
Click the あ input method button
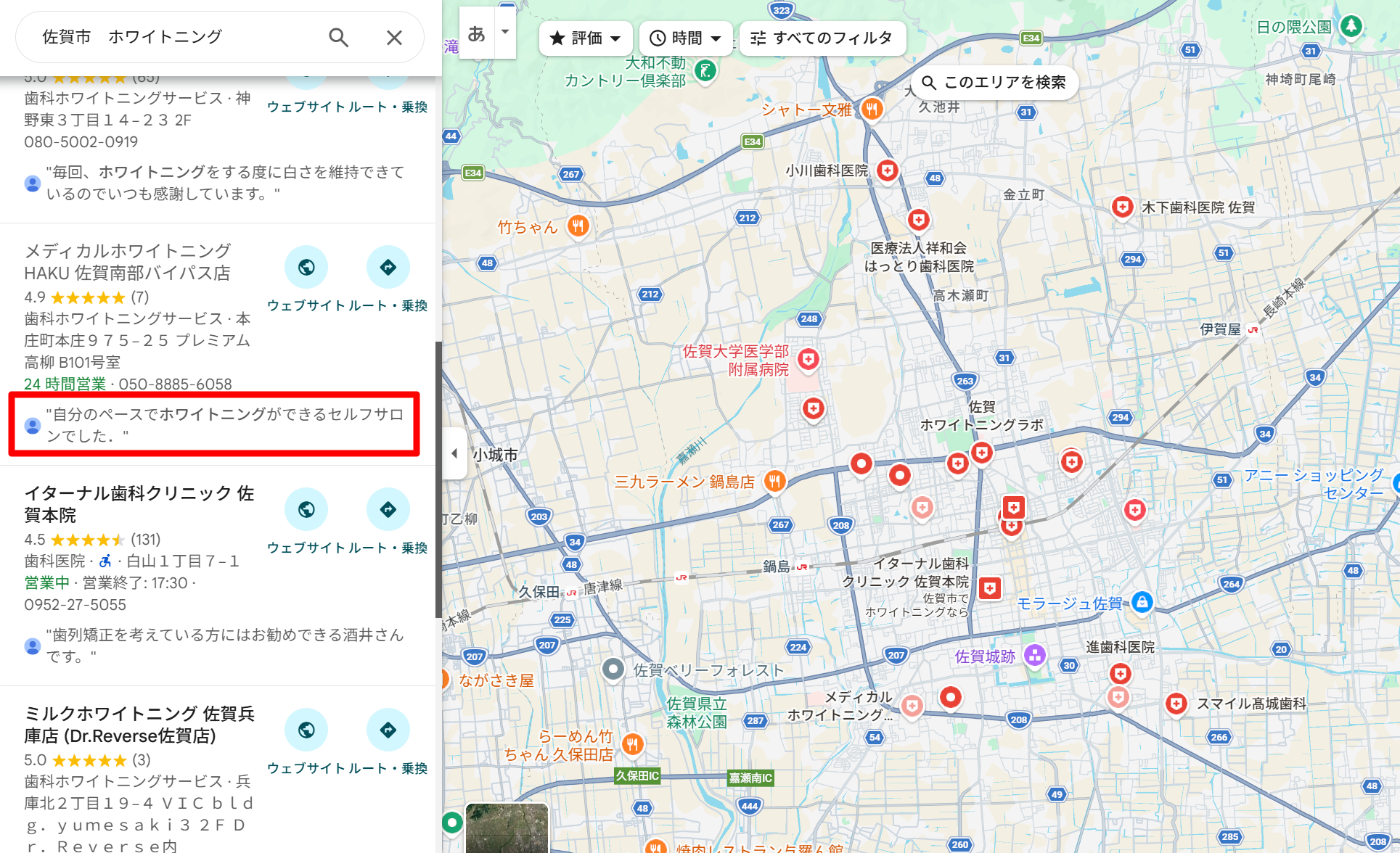pos(477,33)
